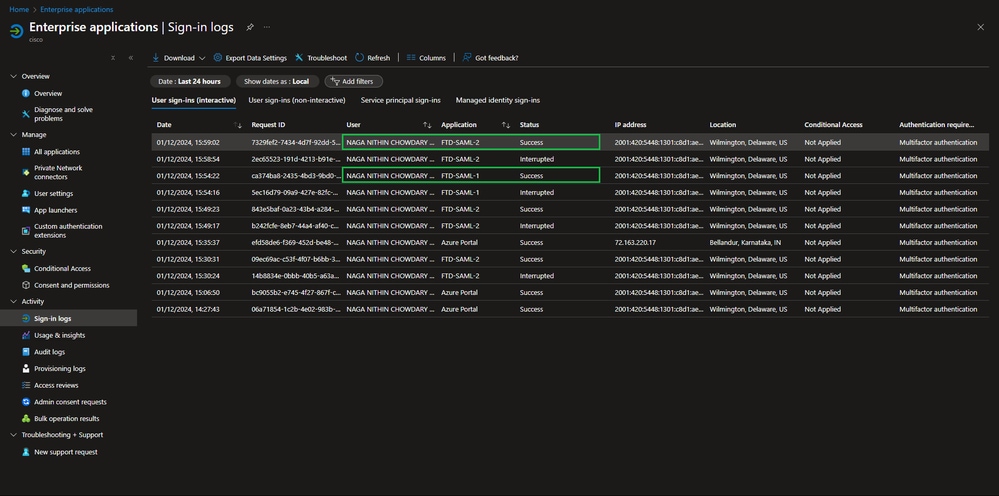Click the Access reviews list icon
The height and width of the screenshot is (496, 999).
click(x=25, y=385)
